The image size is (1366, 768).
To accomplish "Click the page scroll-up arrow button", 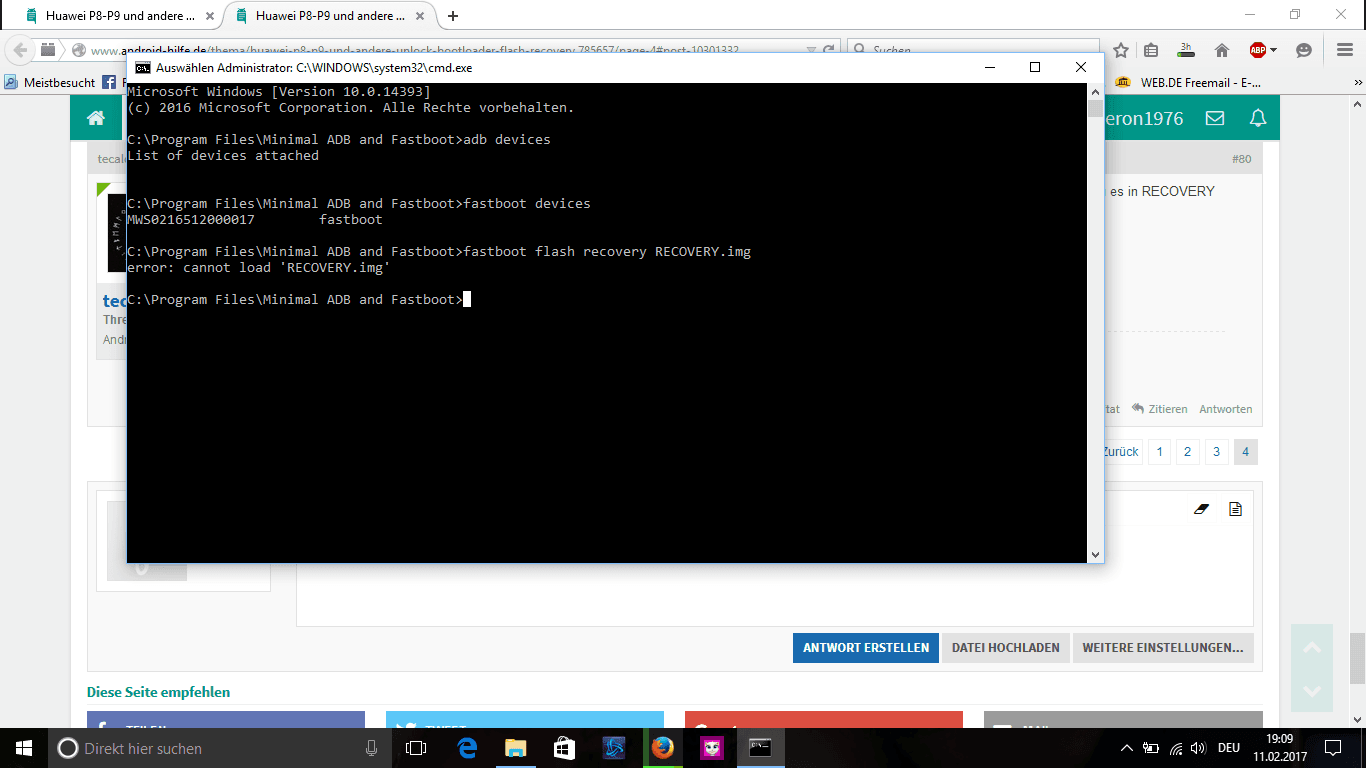I will point(1312,648).
